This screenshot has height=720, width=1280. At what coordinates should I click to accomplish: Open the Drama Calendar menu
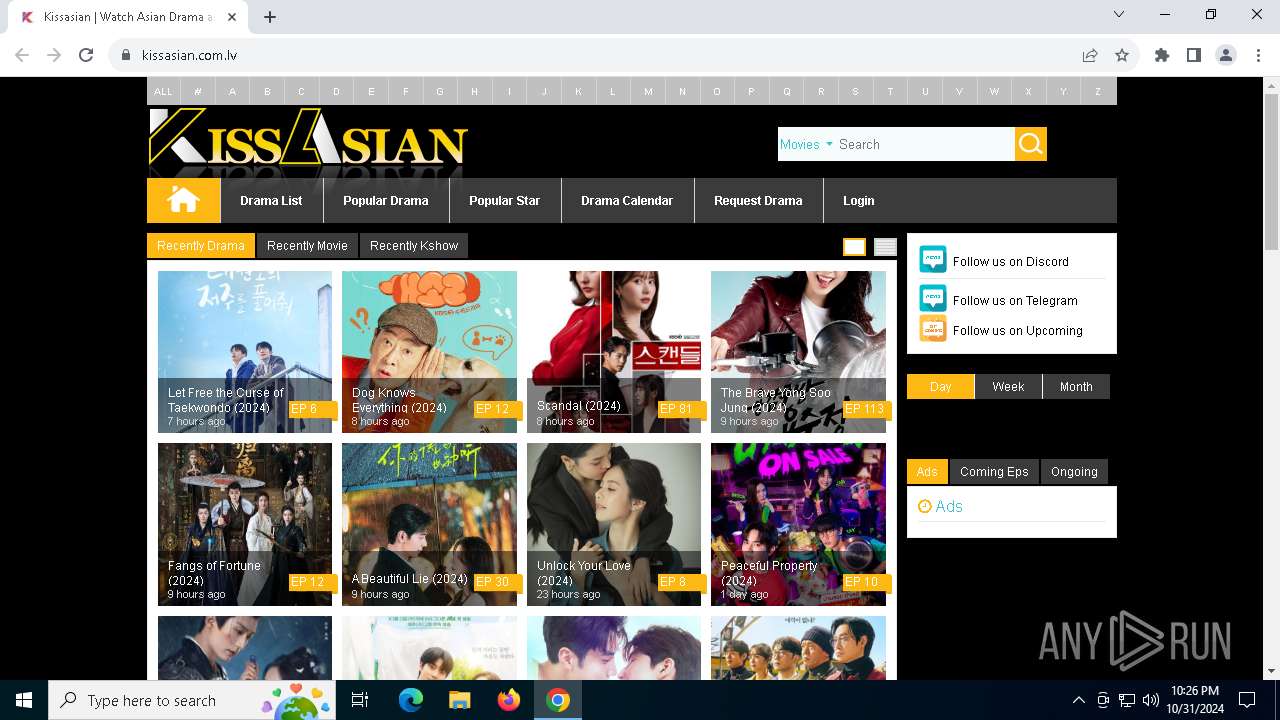point(627,200)
